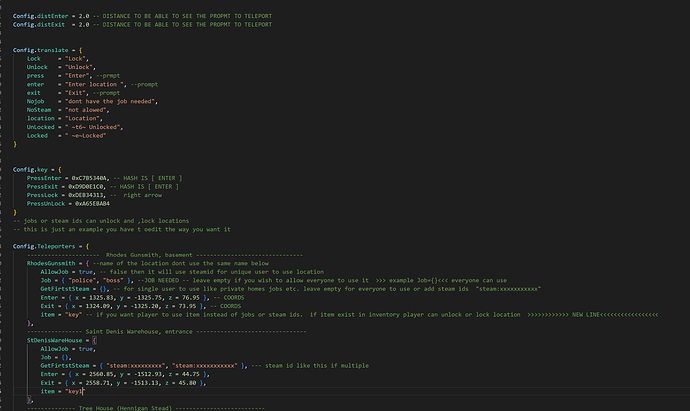Place cursor on Config.translate declaration

tap(48, 49)
